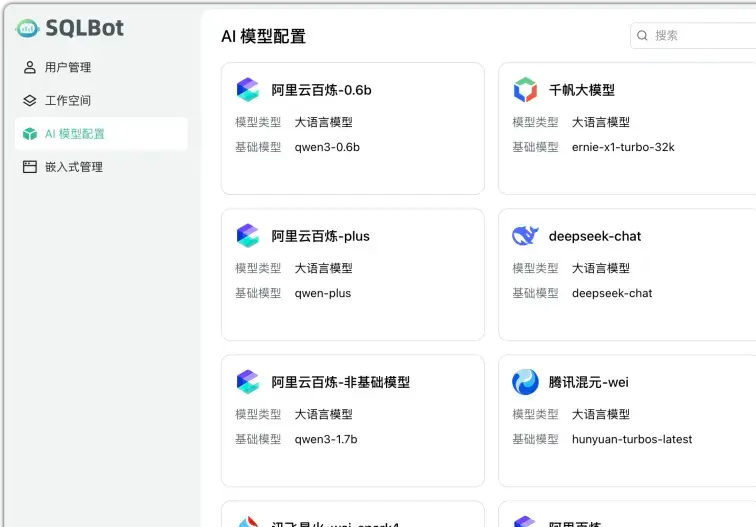Open 嵌入式管理 in the sidebar
This screenshot has width=756, height=527.
(101, 167)
